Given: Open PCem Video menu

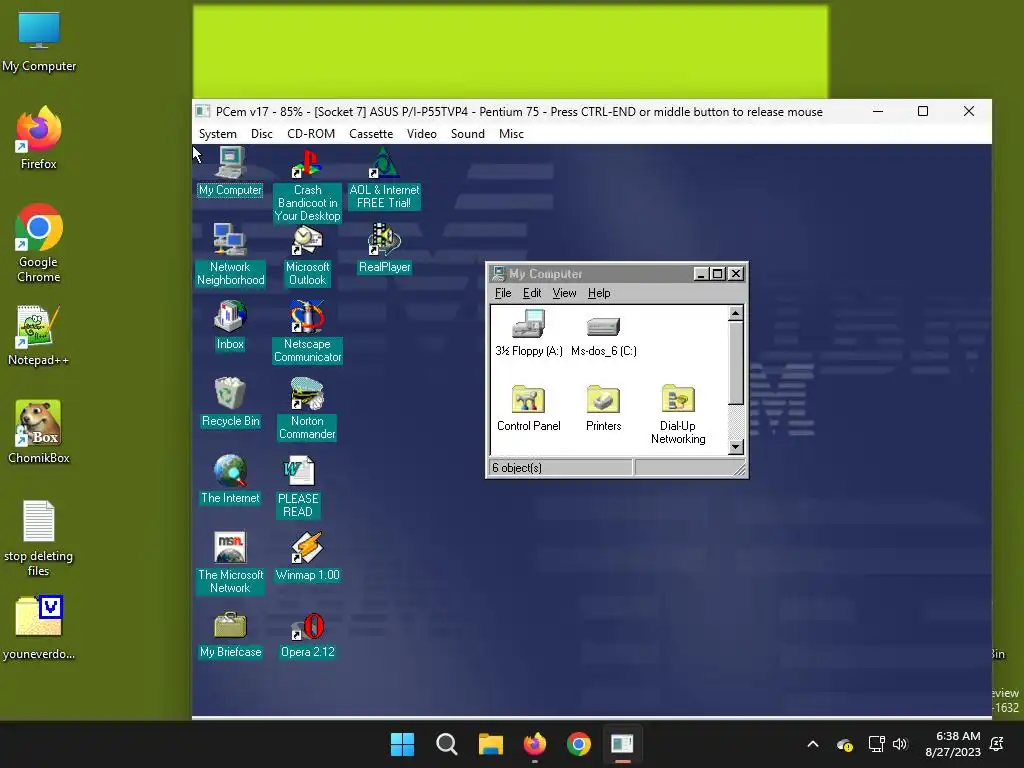Looking at the screenshot, I should tap(422, 134).
